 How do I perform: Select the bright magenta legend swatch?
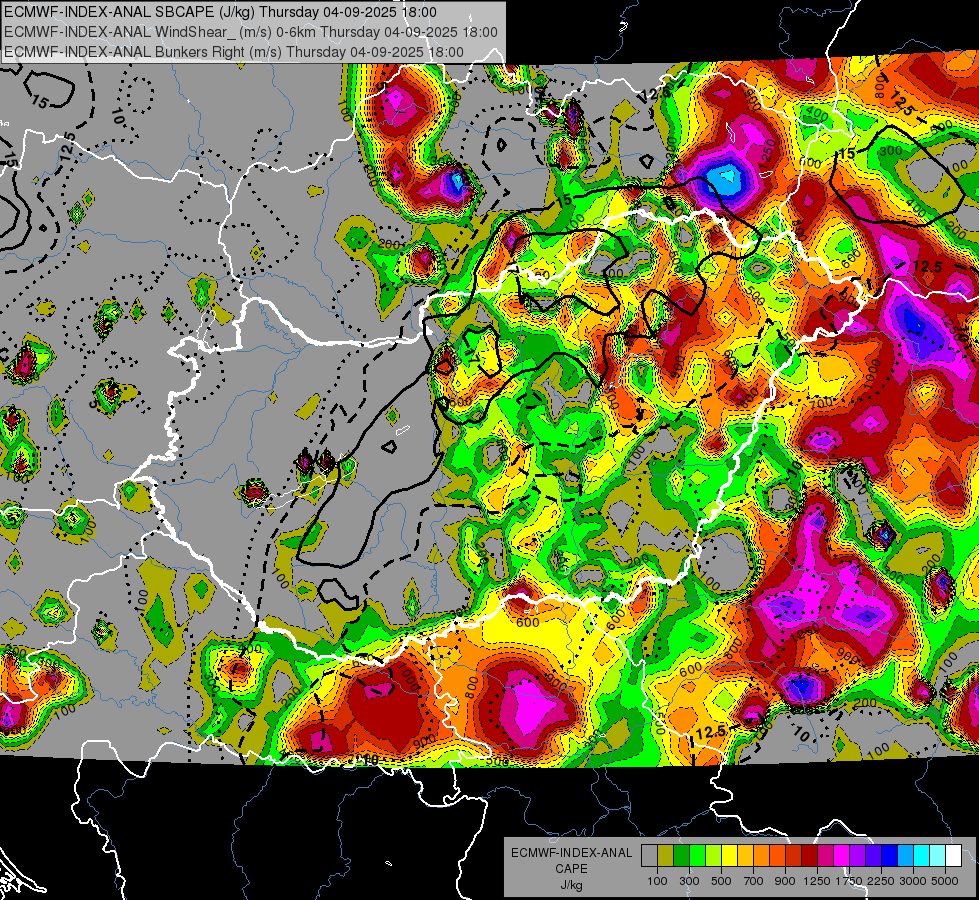[842, 855]
